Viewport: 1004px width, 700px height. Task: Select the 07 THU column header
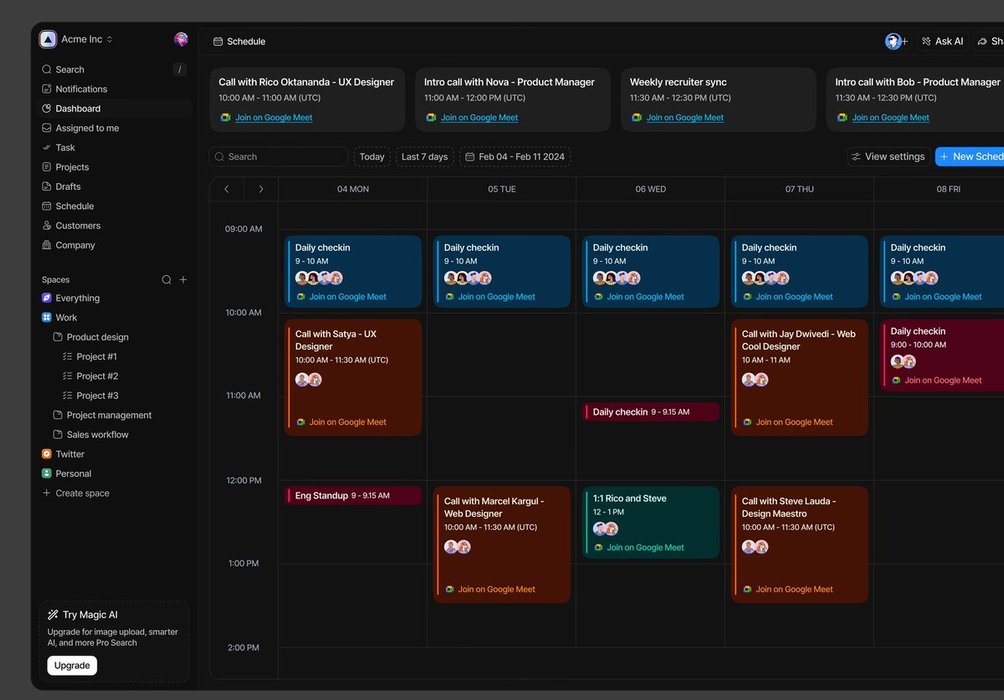point(799,189)
